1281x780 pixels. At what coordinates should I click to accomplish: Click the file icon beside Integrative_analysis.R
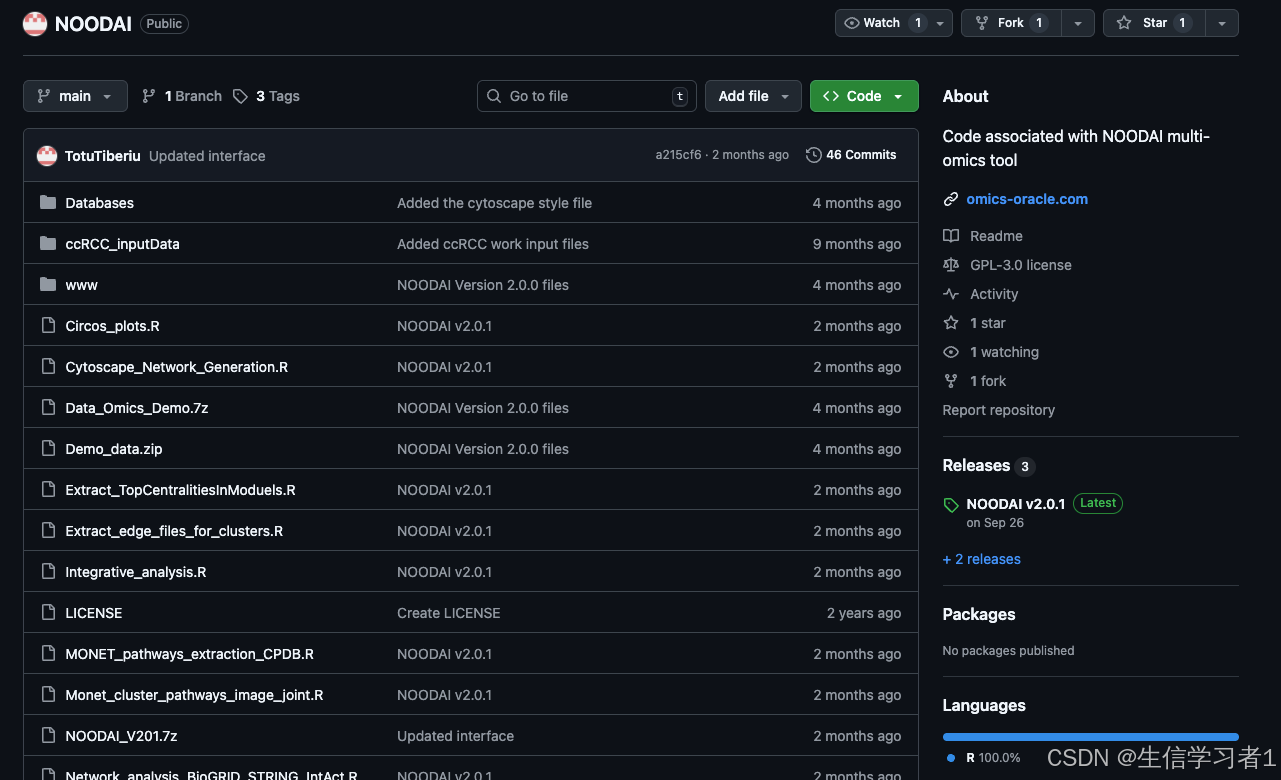pyautogui.click(x=48, y=572)
